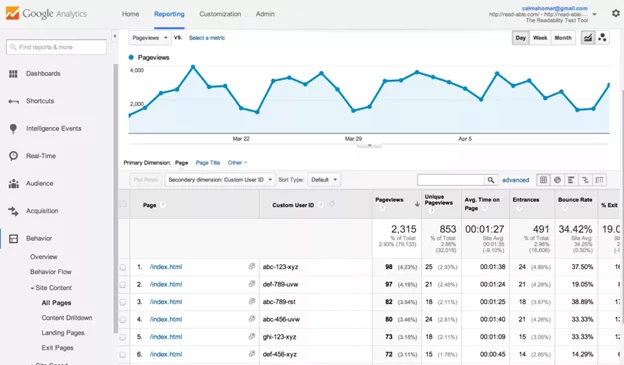
Task: Expand the chart handle below timeline
Action: pyautogui.click(x=369, y=145)
